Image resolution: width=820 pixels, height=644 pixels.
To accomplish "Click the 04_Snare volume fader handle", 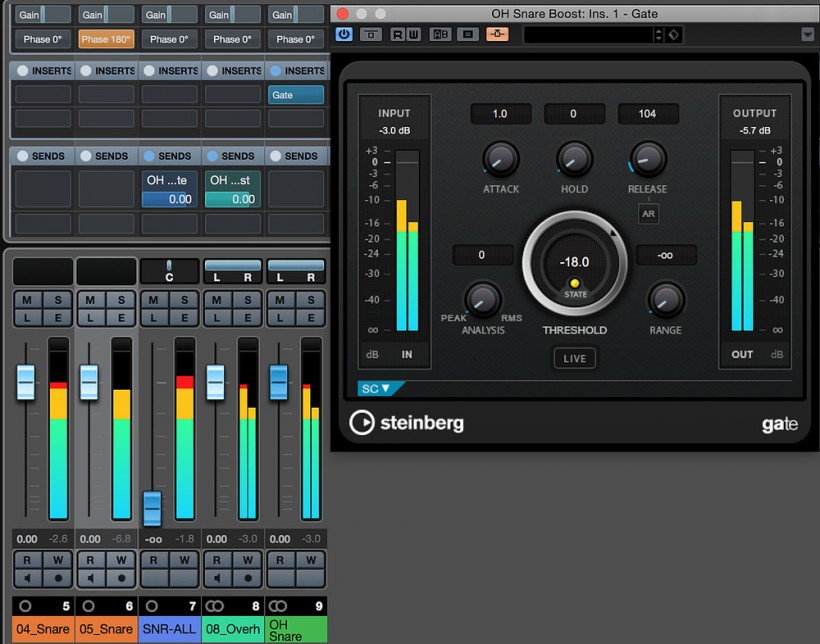I will click(x=26, y=382).
